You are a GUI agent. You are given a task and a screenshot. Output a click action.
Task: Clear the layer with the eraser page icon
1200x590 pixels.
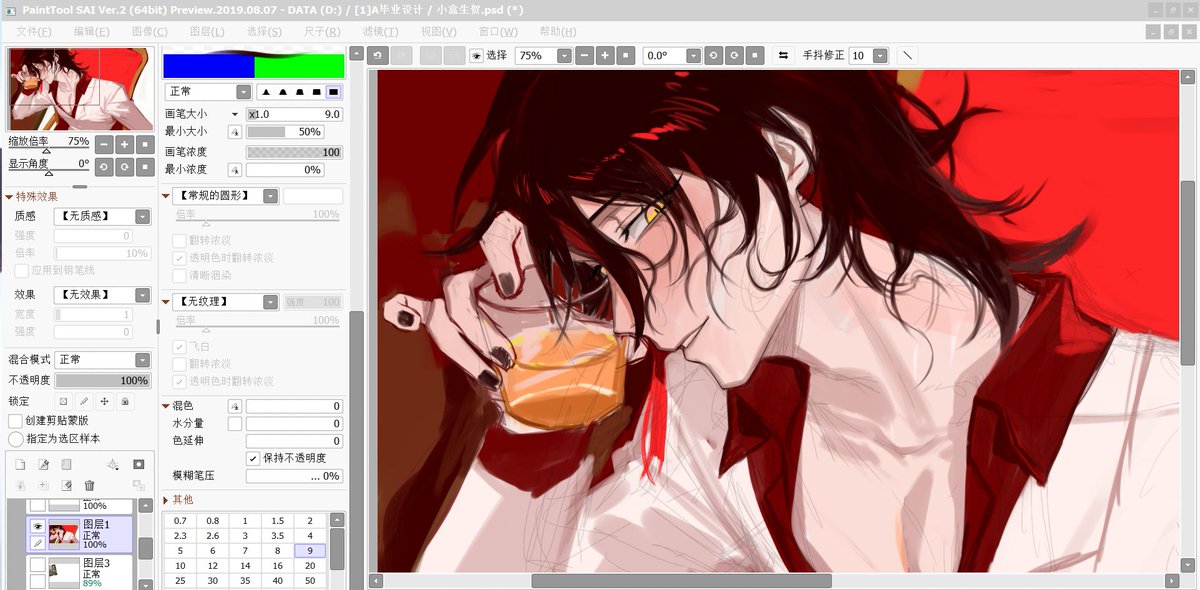click(x=67, y=485)
